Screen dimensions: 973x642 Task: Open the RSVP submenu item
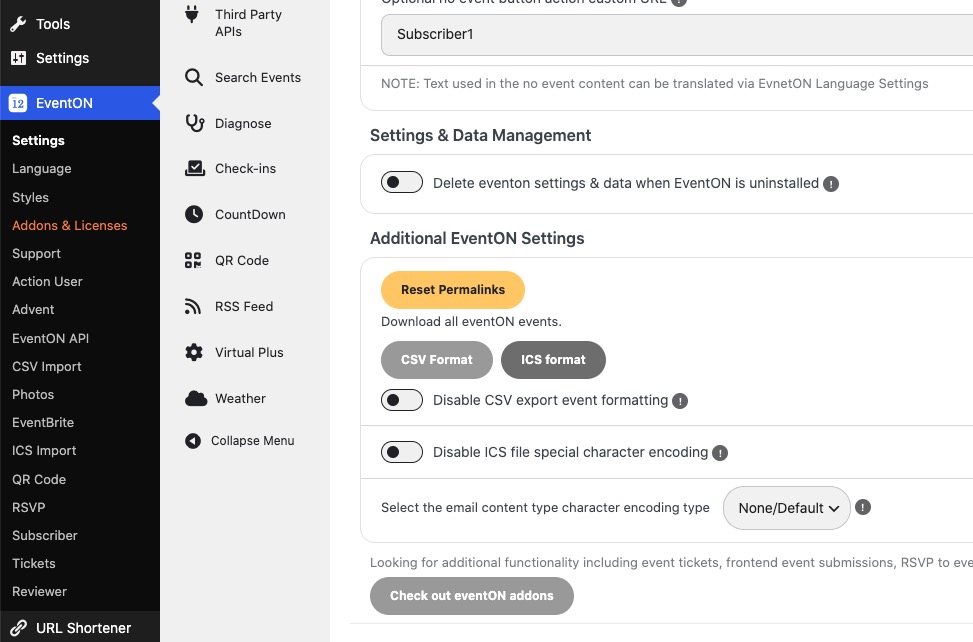click(x=29, y=507)
